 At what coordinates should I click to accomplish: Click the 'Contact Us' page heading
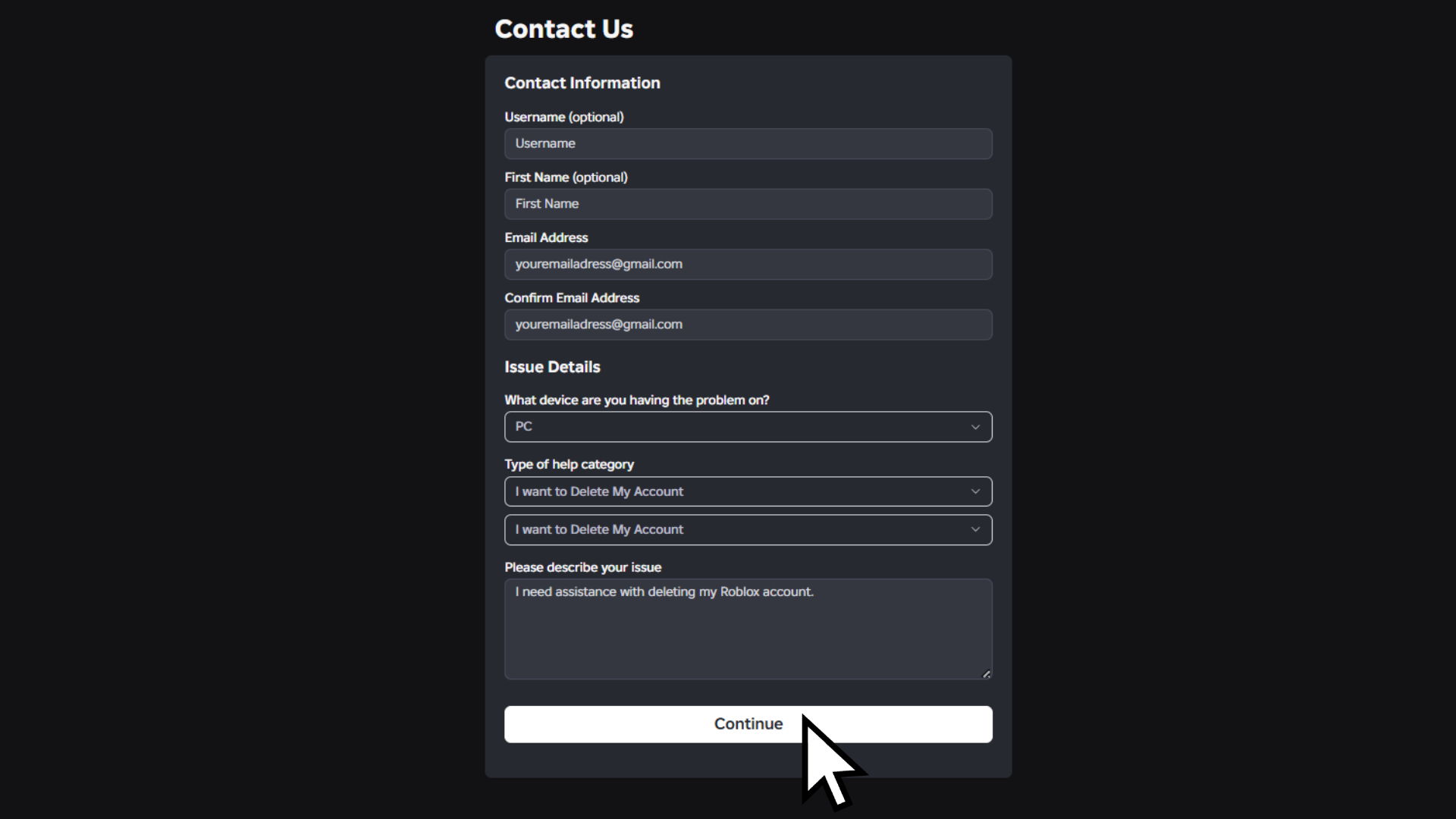pyautogui.click(x=564, y=28)
